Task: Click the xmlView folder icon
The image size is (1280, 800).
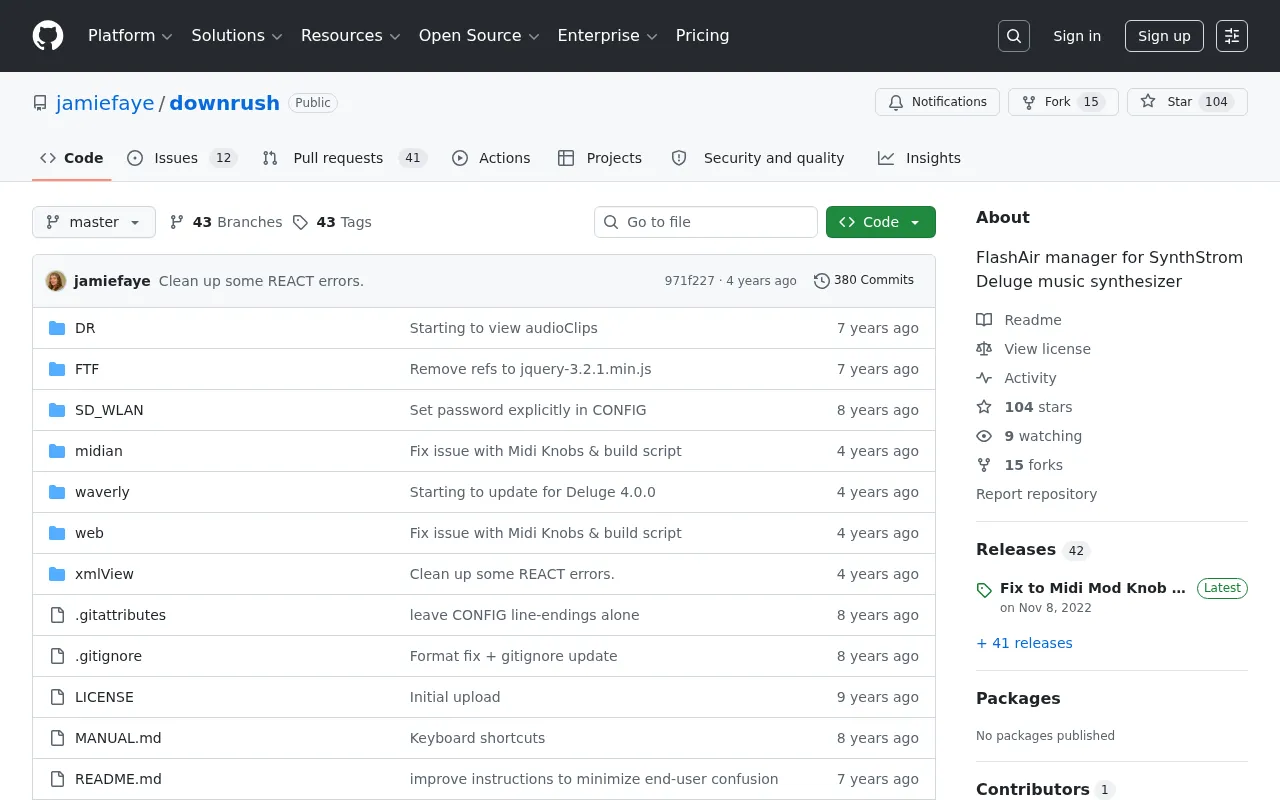Action: pos(57,574)
